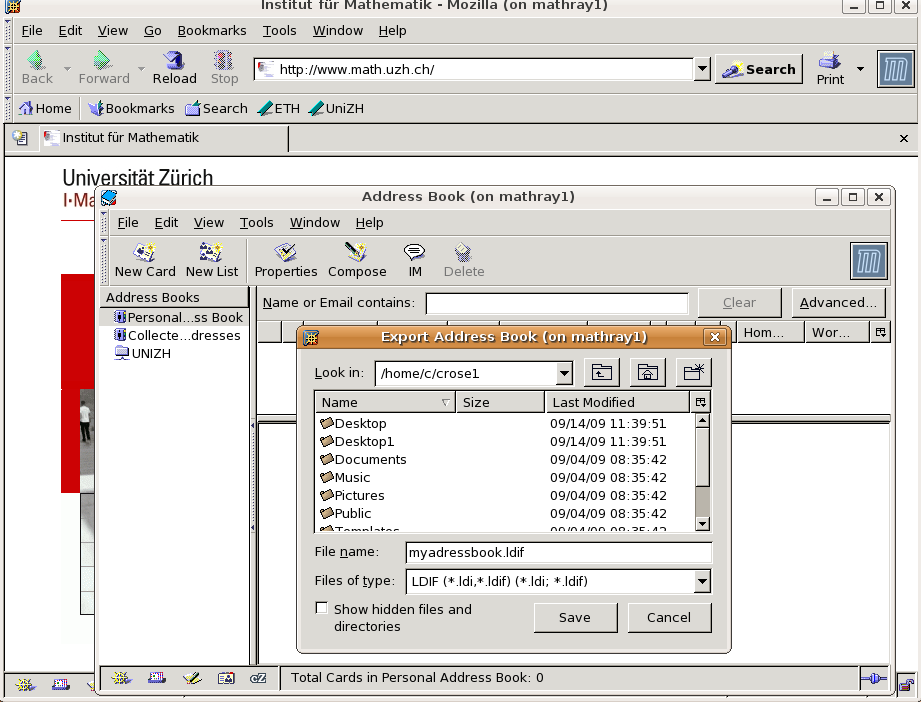Click the IM speech bubble icon
The height and width of the screenshot is (702, 921).
coord(414,253)
